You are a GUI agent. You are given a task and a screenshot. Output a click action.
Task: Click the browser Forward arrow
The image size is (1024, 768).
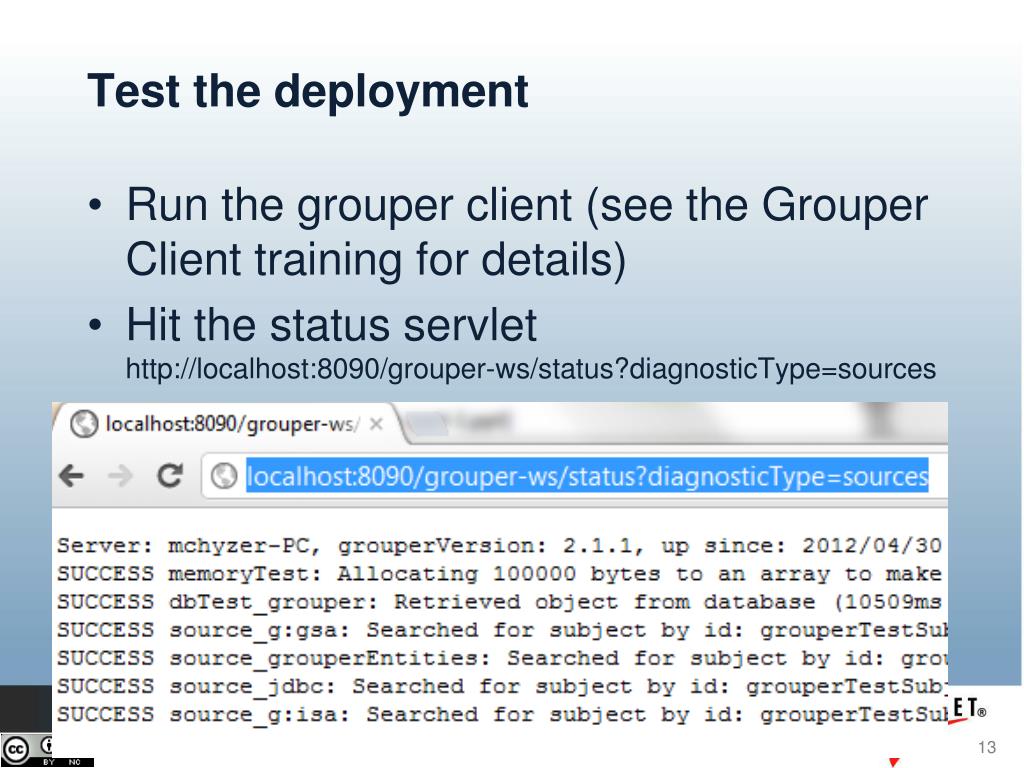pyautogui.click(x=120, y=475)
